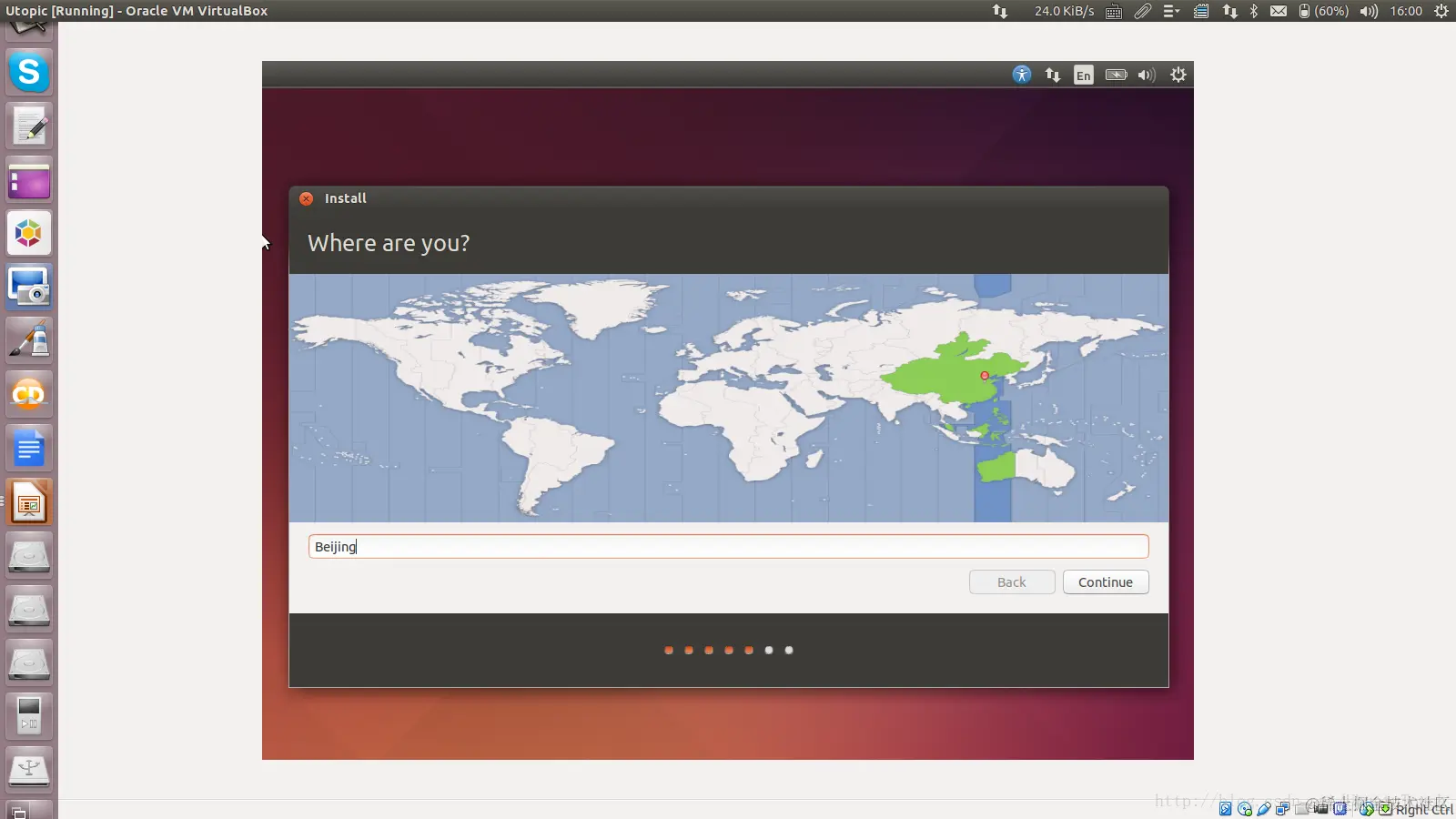Open the paperclip clipboard indicator
The width and height of the screenshot is (1456, 819).
tap(1143, 11)
